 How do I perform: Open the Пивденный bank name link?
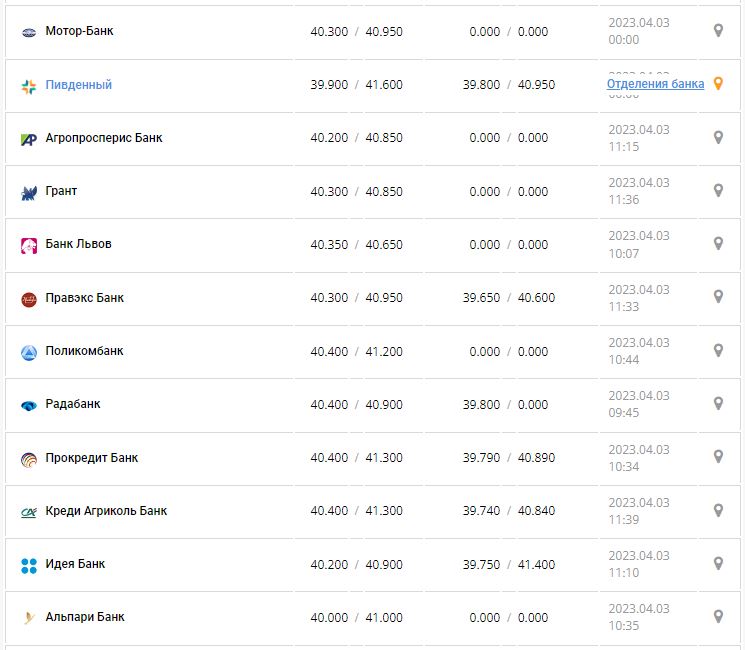tap(78, 85)
